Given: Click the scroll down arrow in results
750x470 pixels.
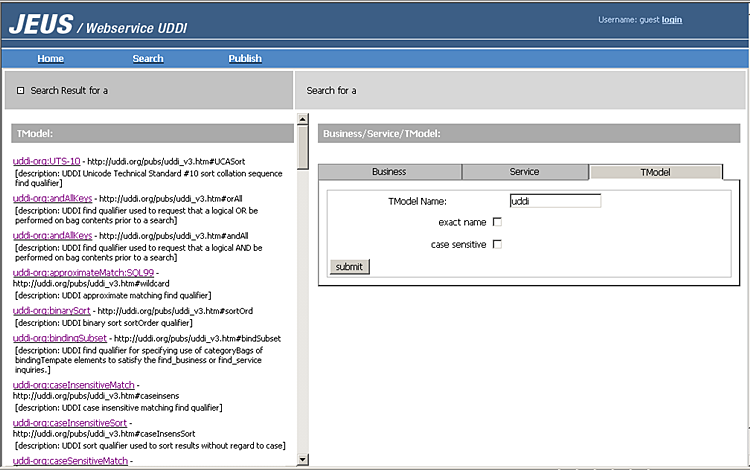Looking at the screenshot, I should (x=303, y=459).
